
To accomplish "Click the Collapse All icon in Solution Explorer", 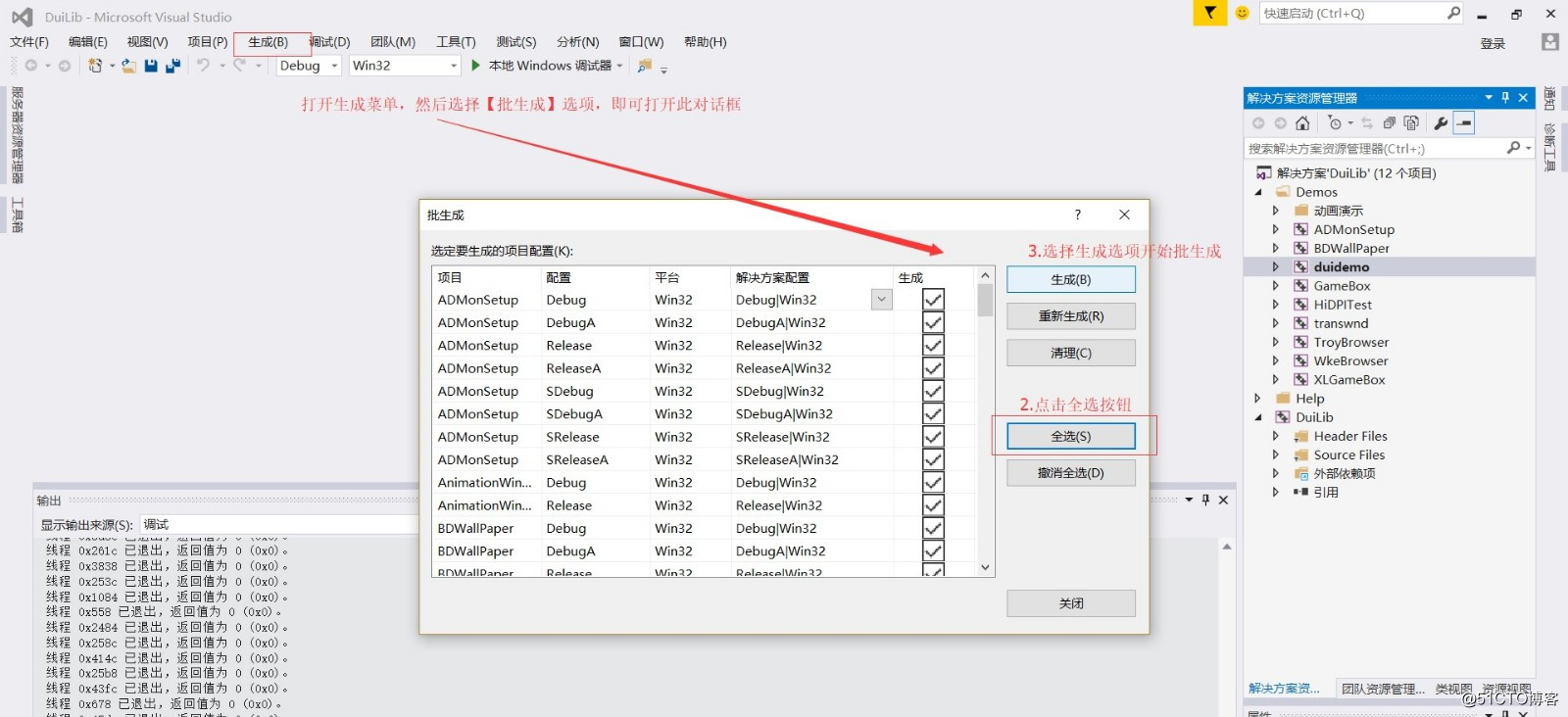I will coord(1389,122).
